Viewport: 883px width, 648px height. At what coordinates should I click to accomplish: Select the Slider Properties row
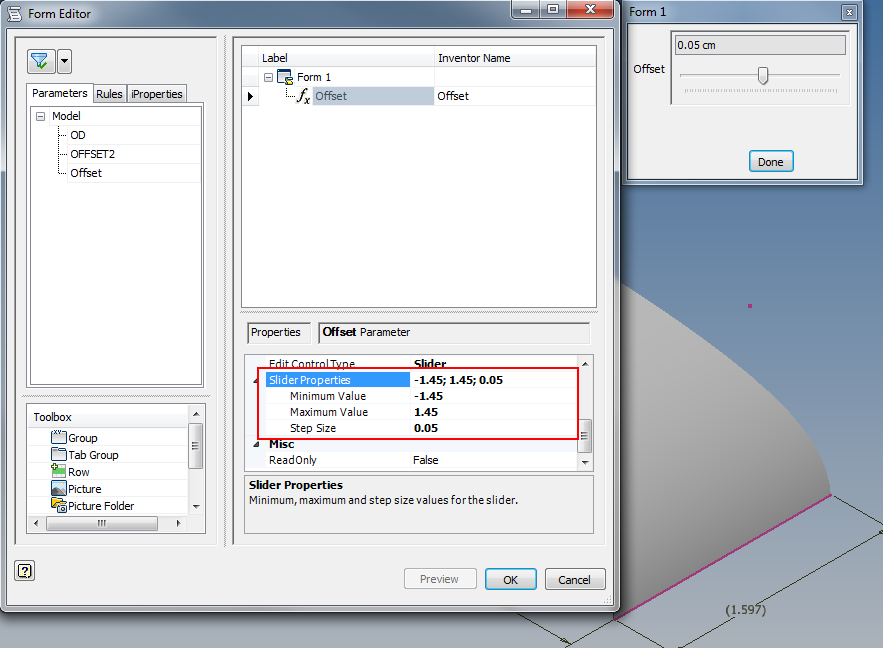(338, 380)
